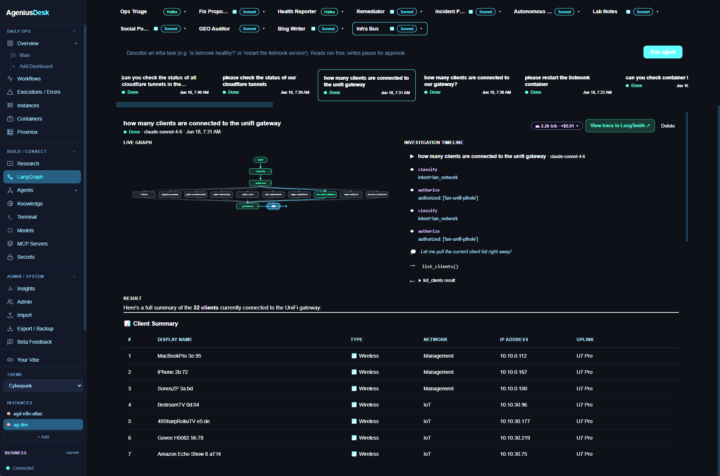Click the Beta Feedback chat icon
Viewport: 720px width, 476px height.
click(x=10, y=342)
